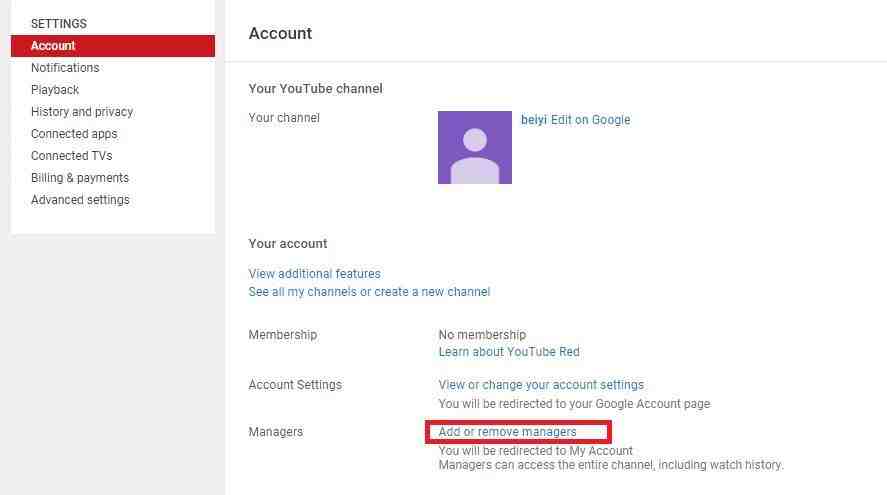Open the View additional features link

pyautogui.click(x=314, y=274)
